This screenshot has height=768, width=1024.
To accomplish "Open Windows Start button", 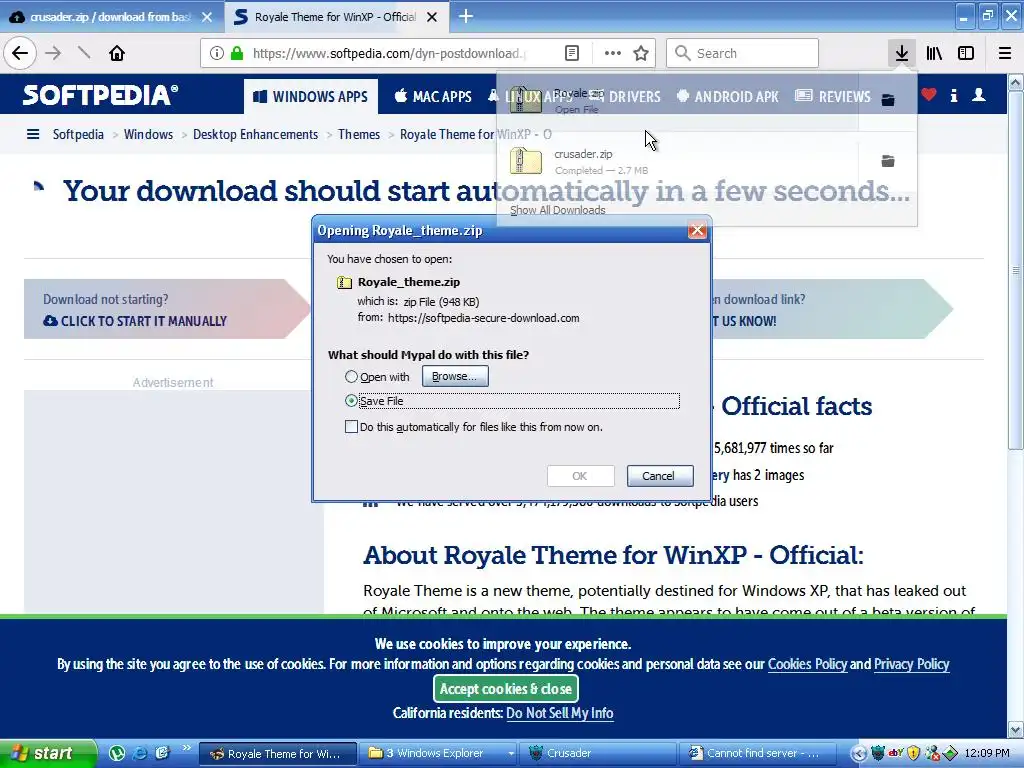I will pos(47,754).
